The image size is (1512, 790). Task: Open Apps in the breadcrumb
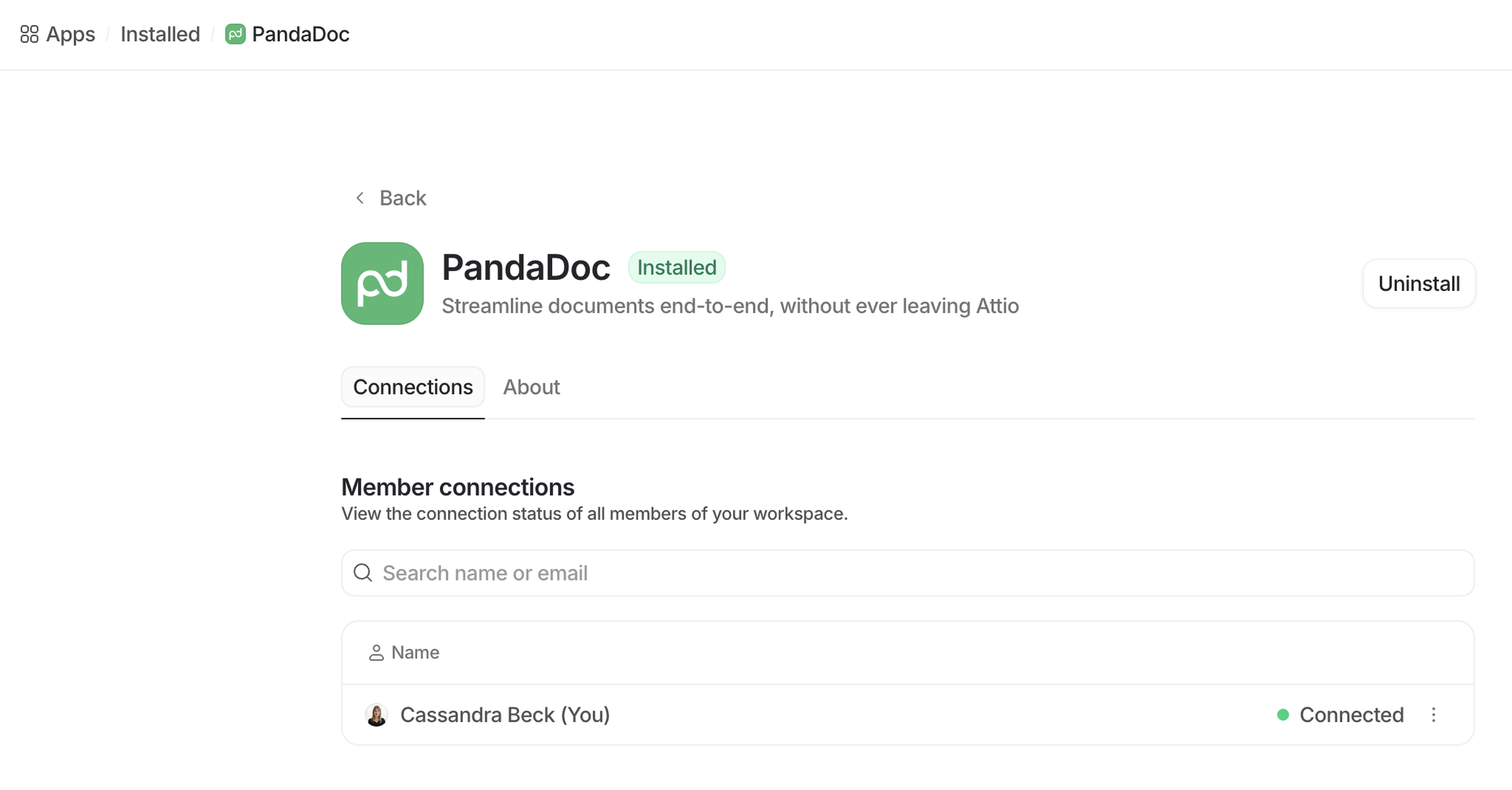click(70, 34)
